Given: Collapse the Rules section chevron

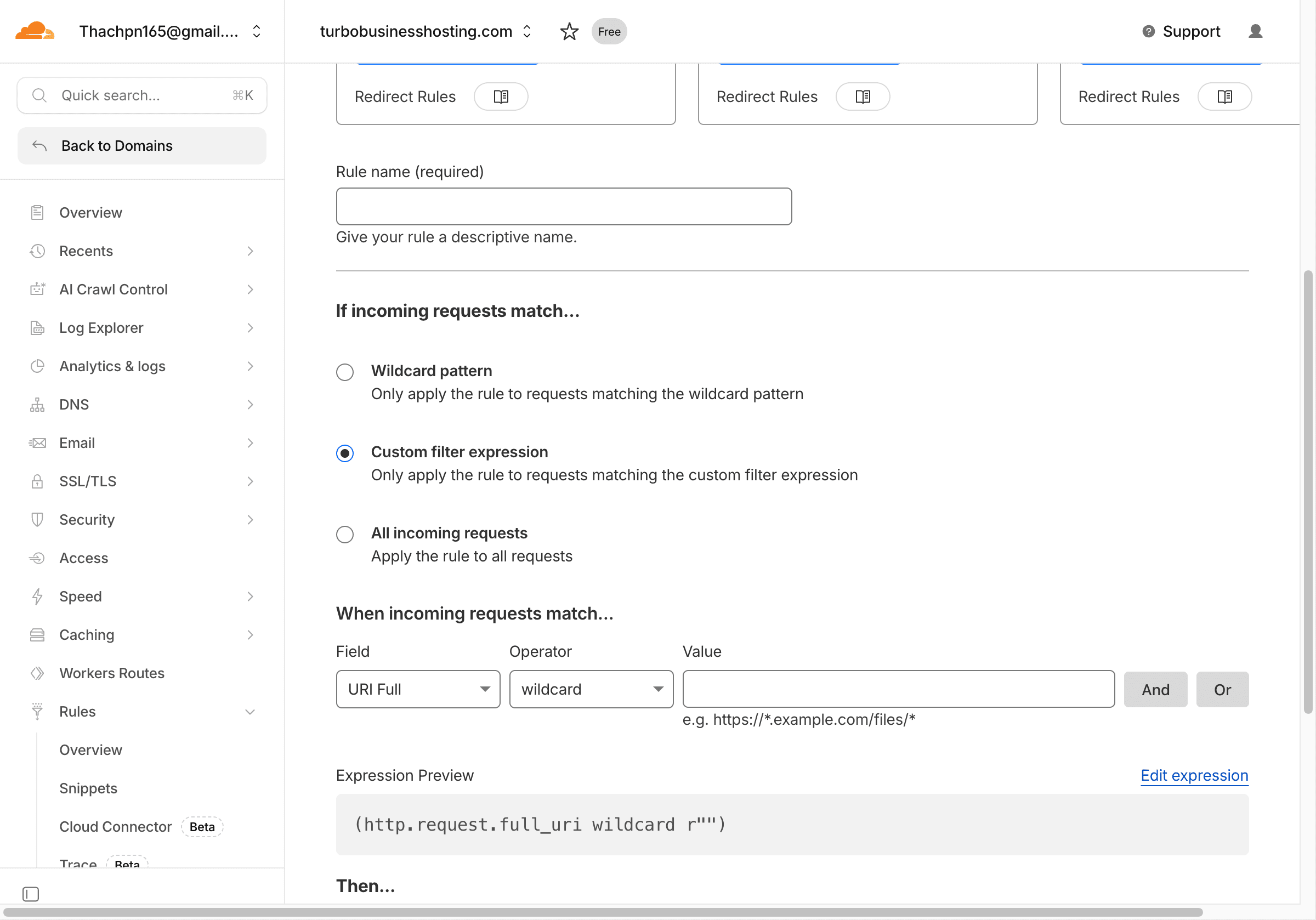Looking at the screenshot, I should pos(250,711).
